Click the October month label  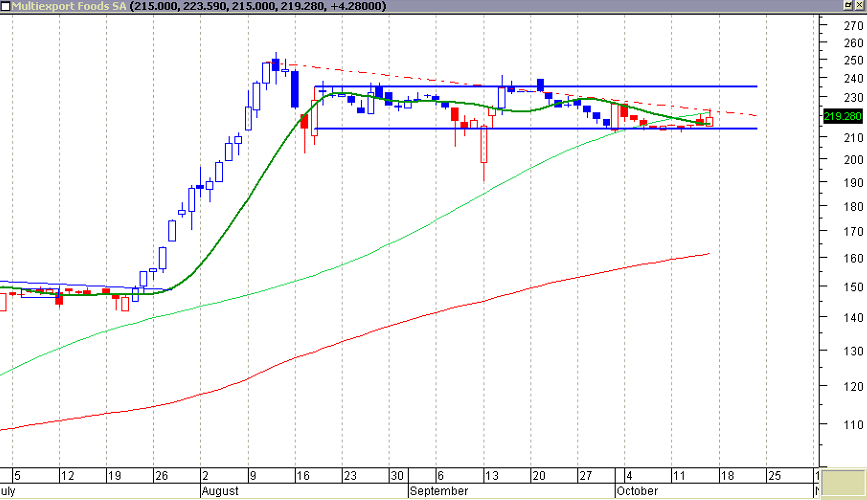point(638,491)
